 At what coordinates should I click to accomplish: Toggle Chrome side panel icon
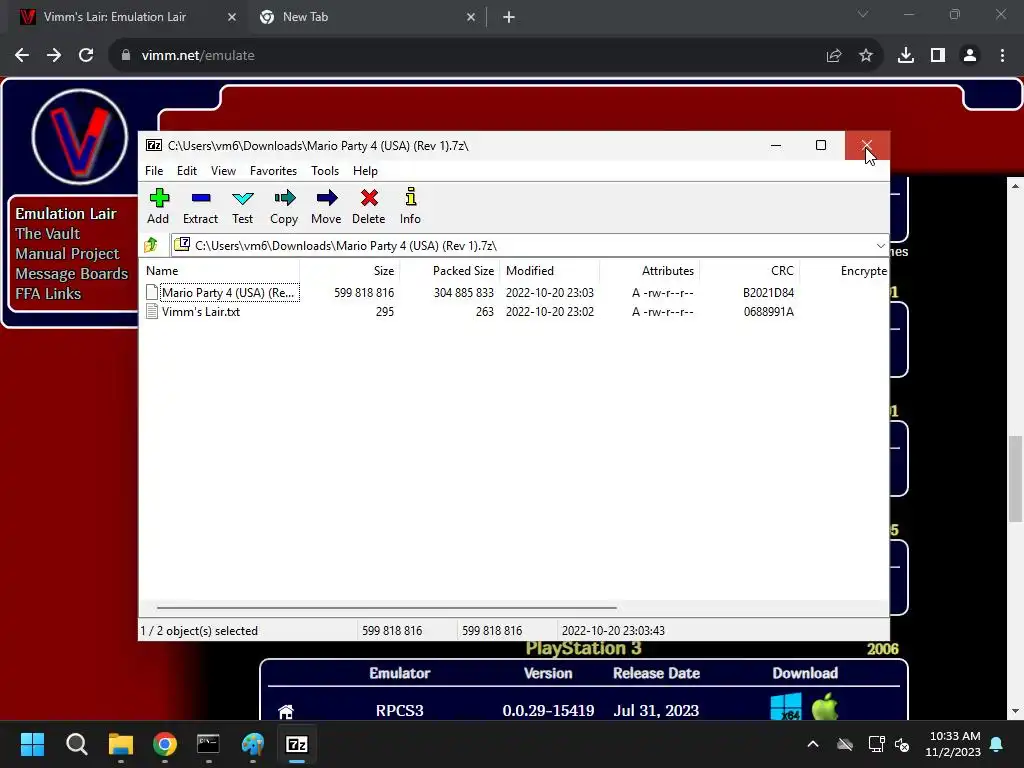938,56
